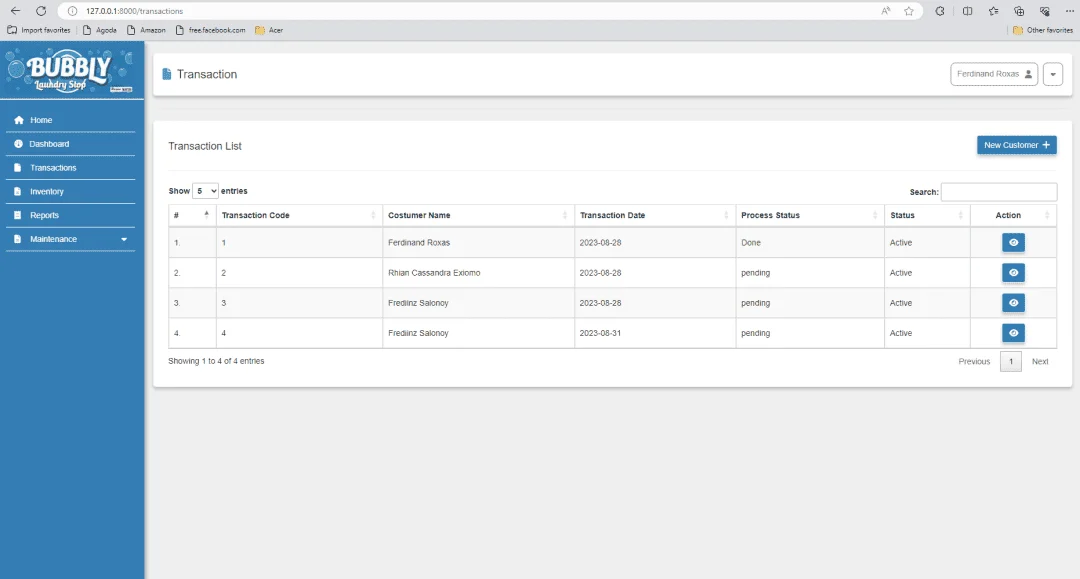The width and height of the screenshot is (1080, 579).
Task: Open Favorites list icon in toolbar
Action: (993, 11)
